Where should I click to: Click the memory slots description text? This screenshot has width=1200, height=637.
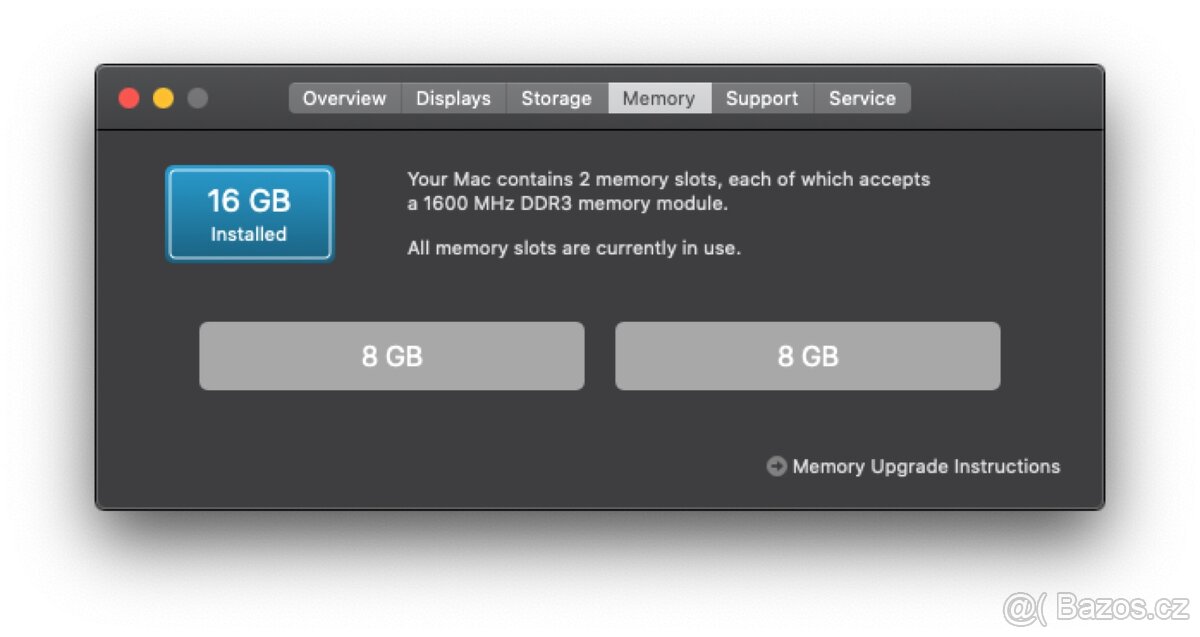(x=668, y=179)
